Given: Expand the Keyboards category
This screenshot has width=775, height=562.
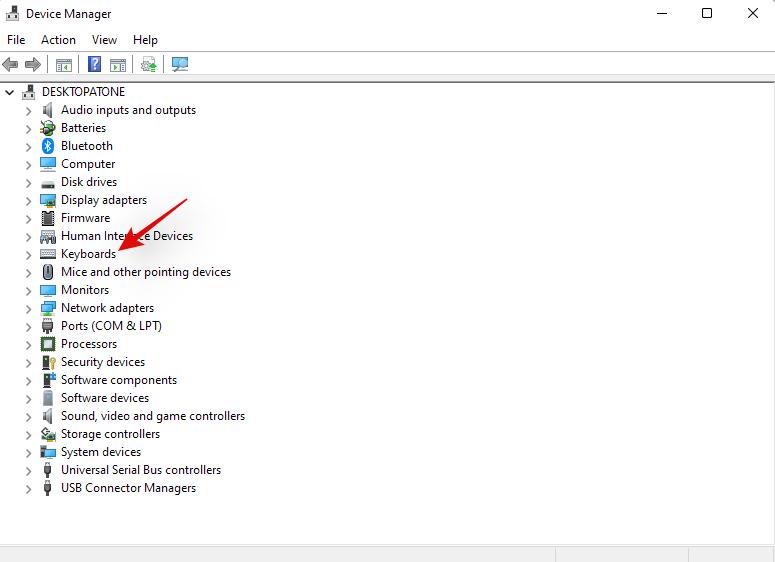Looking at the screenshot, I should (x=28, y=254).
